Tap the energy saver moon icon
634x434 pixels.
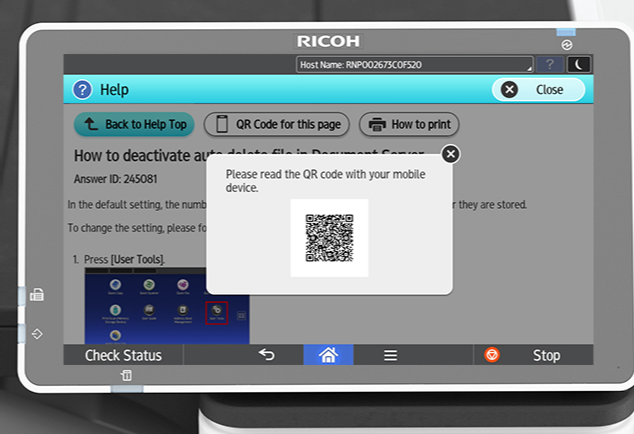tap(579, 64)
